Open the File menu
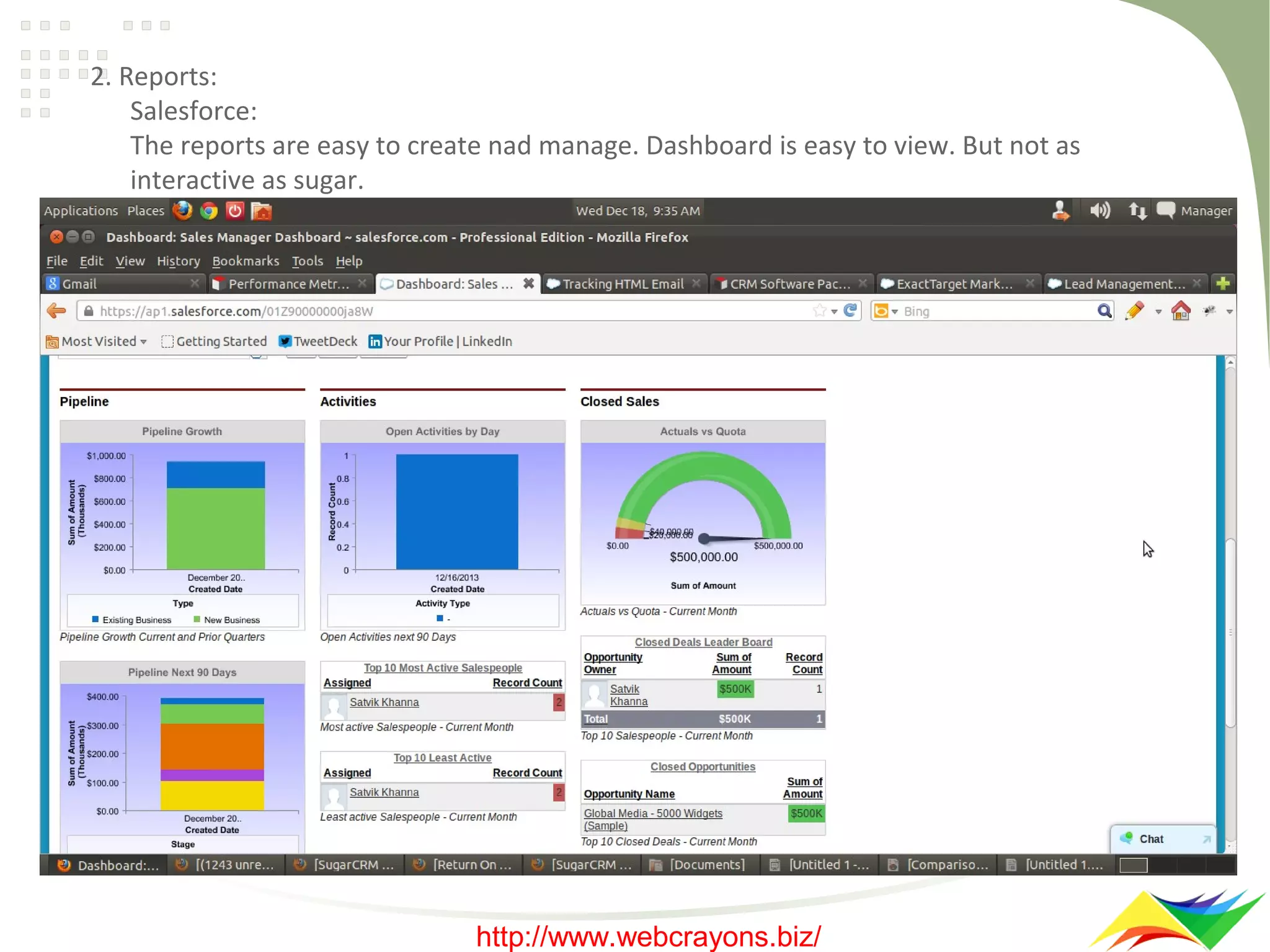The image size is (1270, 952). (57, 261)
